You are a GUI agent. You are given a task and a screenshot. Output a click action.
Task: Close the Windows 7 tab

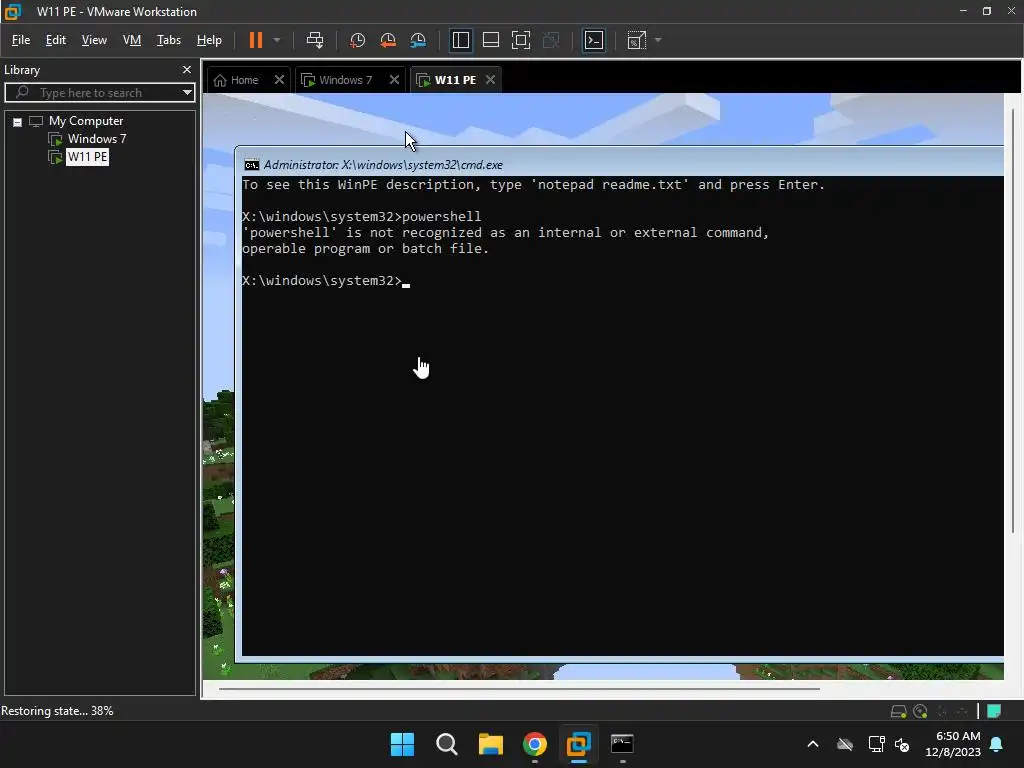tap(394, 80)
